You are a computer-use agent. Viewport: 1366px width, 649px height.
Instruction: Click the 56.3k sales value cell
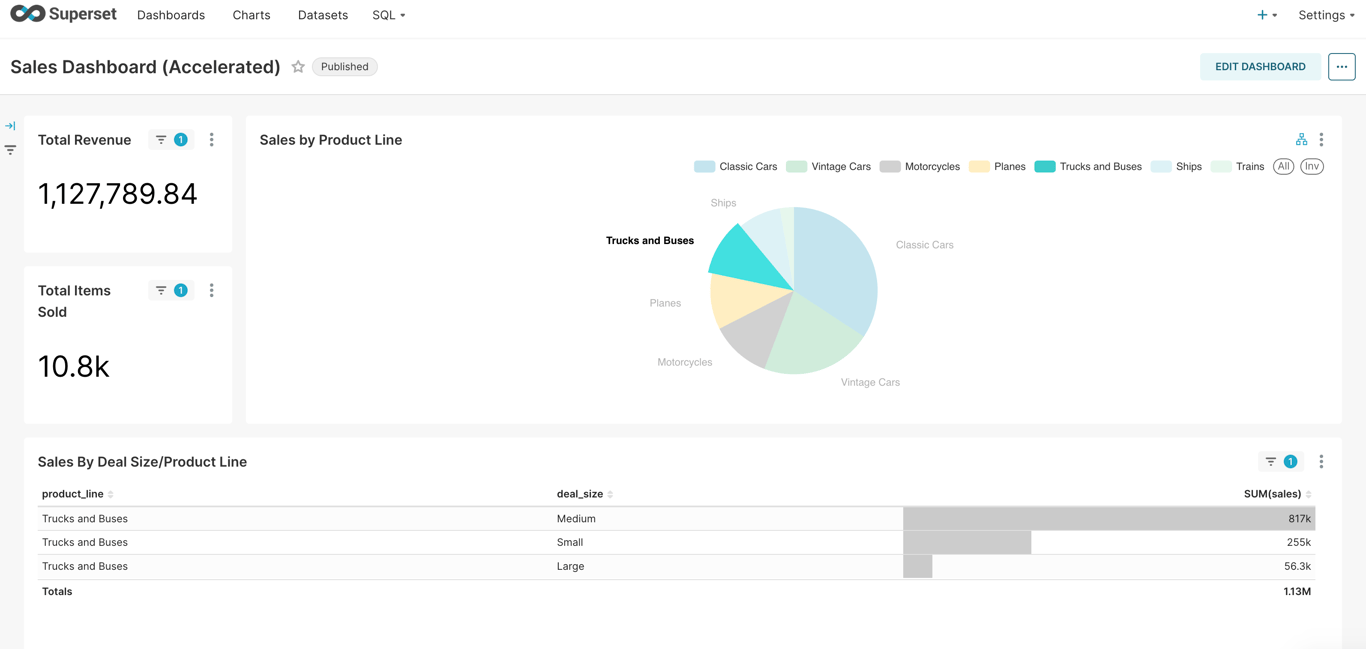coord(1109,567)
